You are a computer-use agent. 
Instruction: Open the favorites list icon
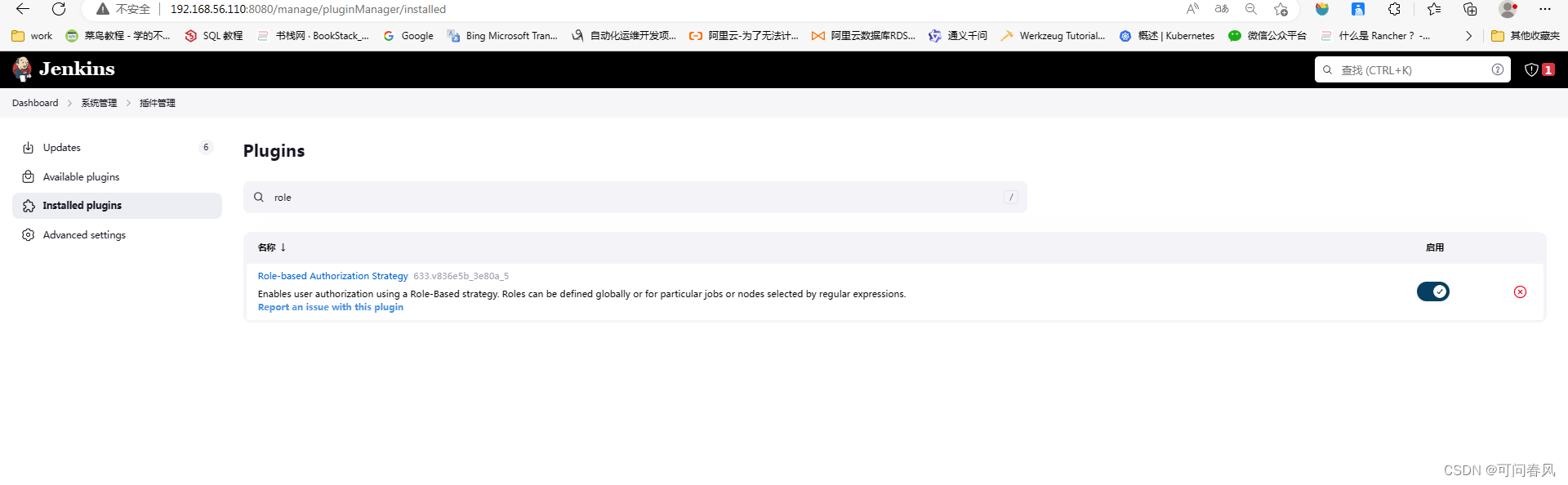[1434, 9]
